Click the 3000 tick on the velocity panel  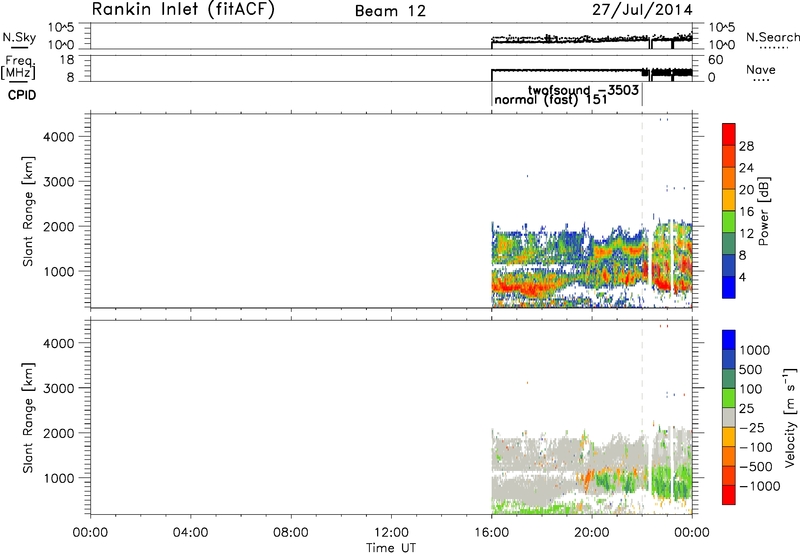pyautogui.click(x=59, y=388)
